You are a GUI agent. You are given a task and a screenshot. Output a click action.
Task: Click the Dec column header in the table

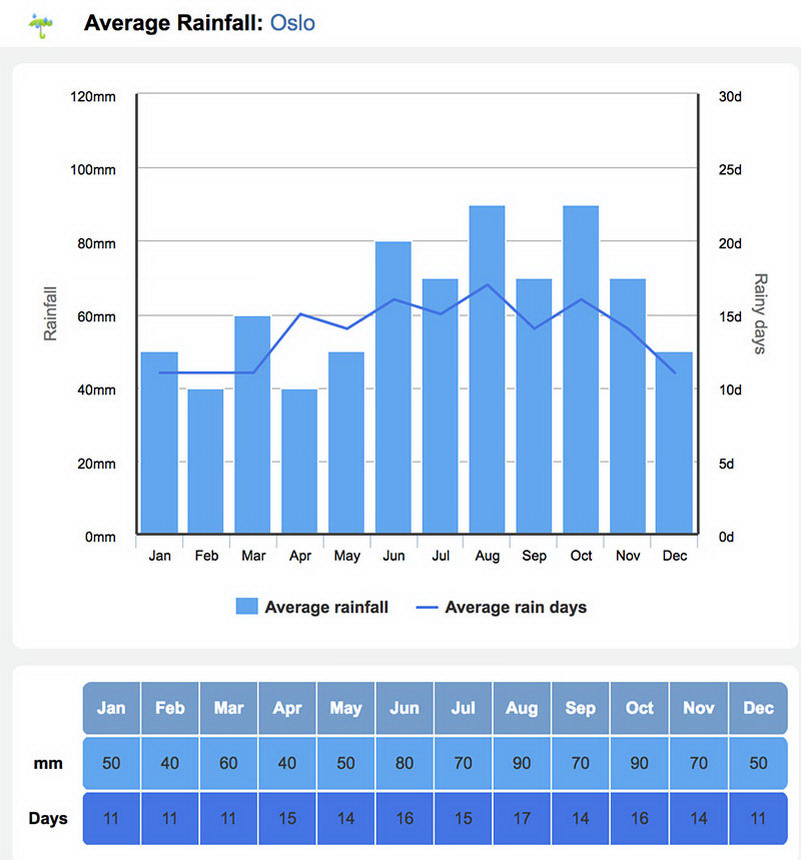click(x=758, y=708)
